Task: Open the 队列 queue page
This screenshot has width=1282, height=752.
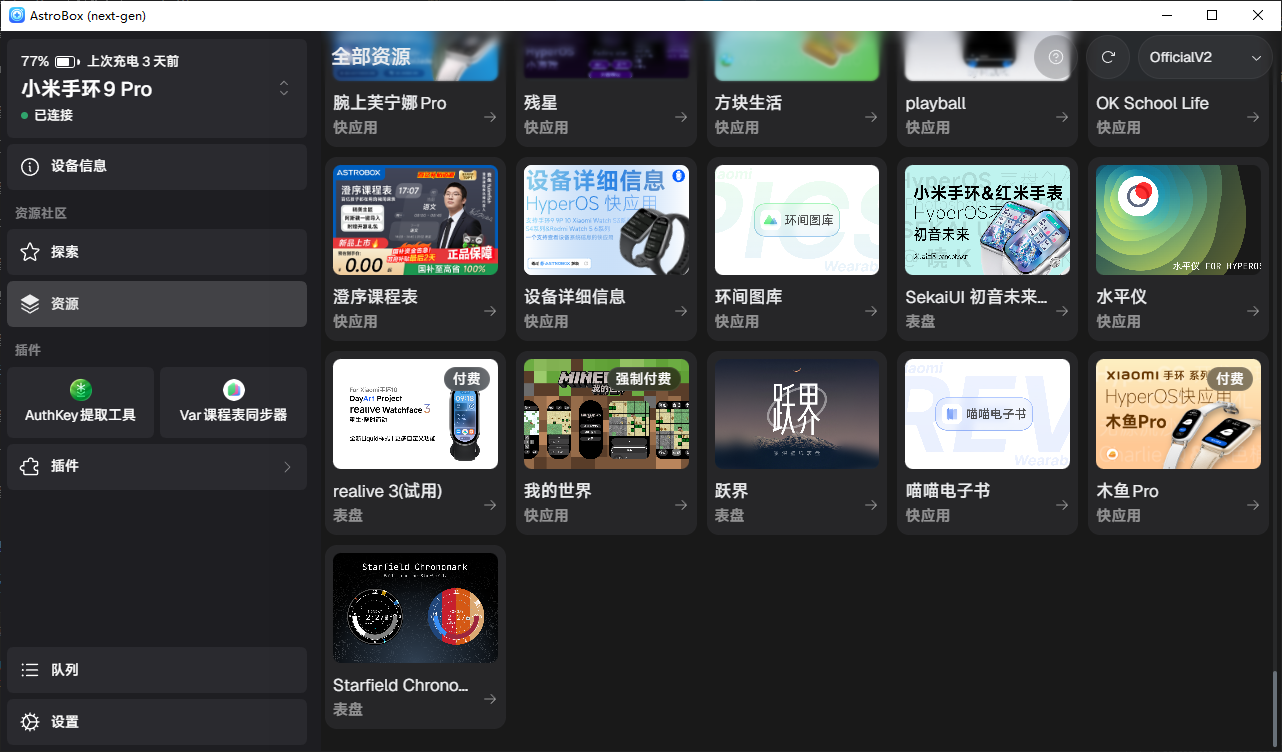Action: click(157, 670)
